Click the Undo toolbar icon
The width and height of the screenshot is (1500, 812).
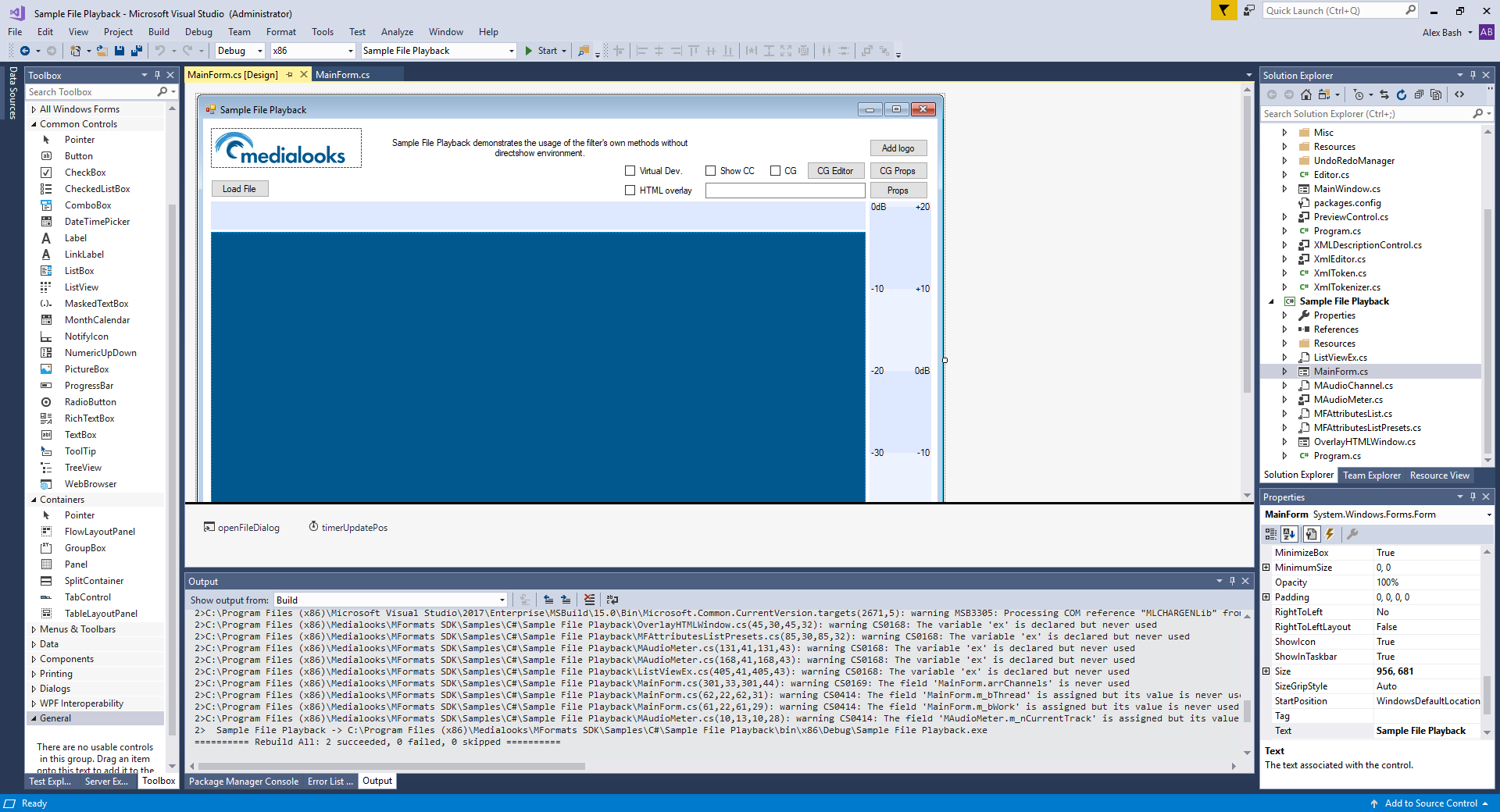160,51
